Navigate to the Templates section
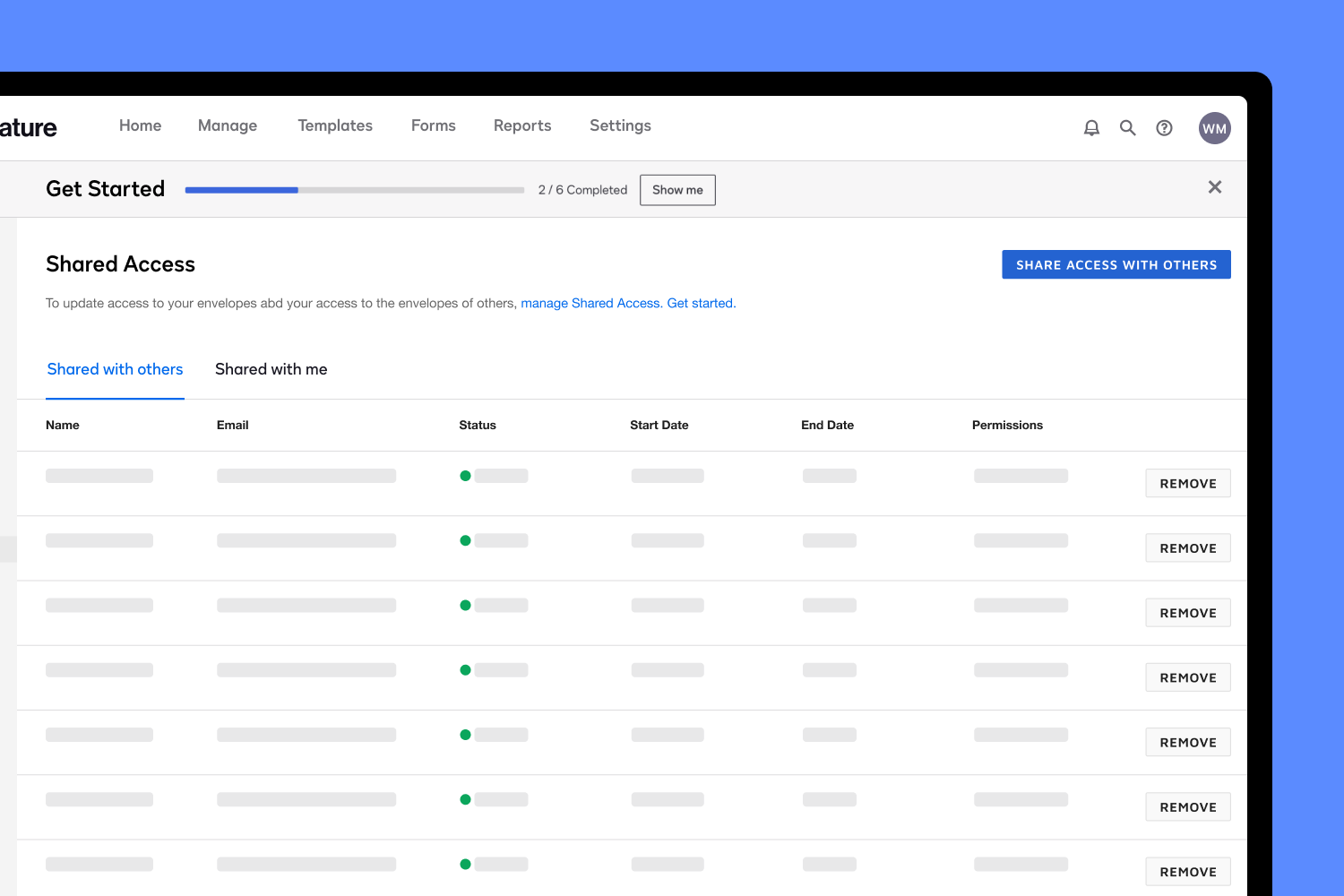1344x896 pixels. point(335,125)
